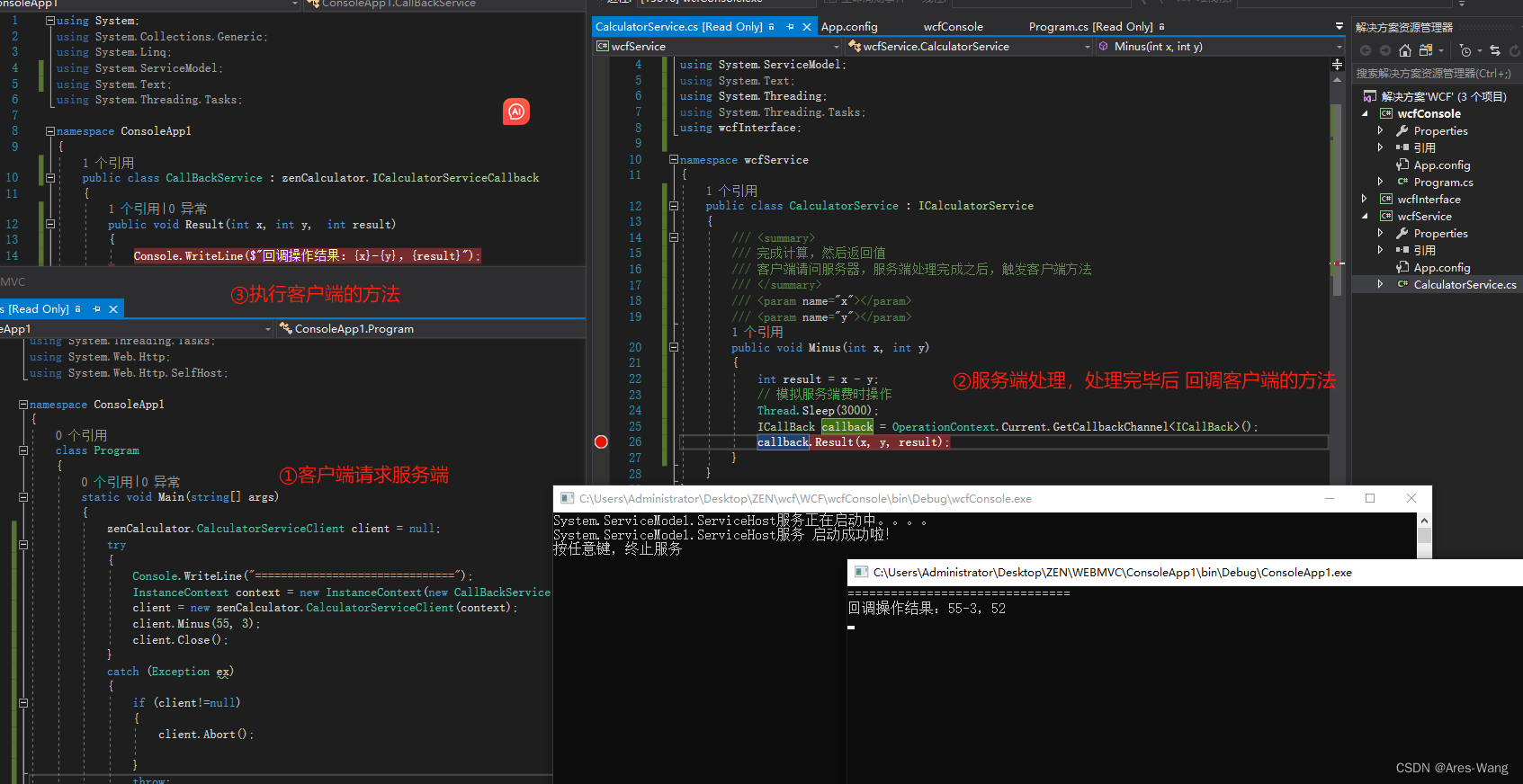Image resolution: width=1523 pixels, height=784 pixels.
Task: Click the C# file icon beside CalculatorService.cs
Action: tap(1402, 284)
